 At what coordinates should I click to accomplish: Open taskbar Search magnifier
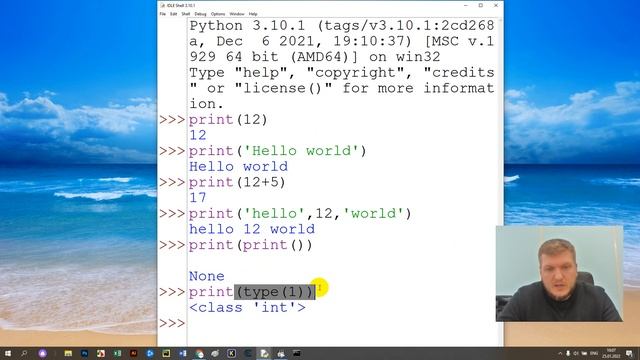(24, 353)
